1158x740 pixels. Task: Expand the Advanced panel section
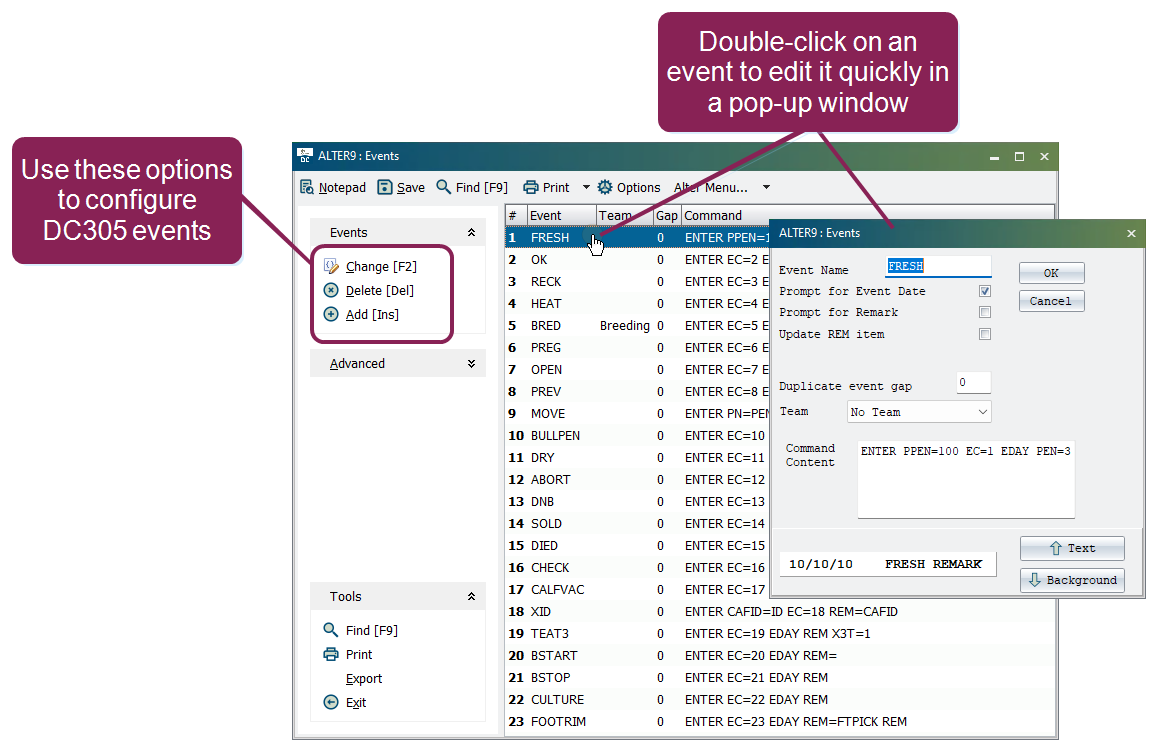(x=471, y=363)
